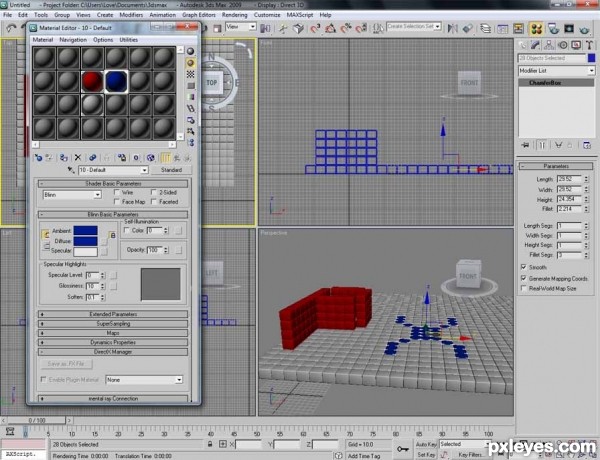Click the Fillet value input field
Screen dimensions: 600x460
coord(570,209)
